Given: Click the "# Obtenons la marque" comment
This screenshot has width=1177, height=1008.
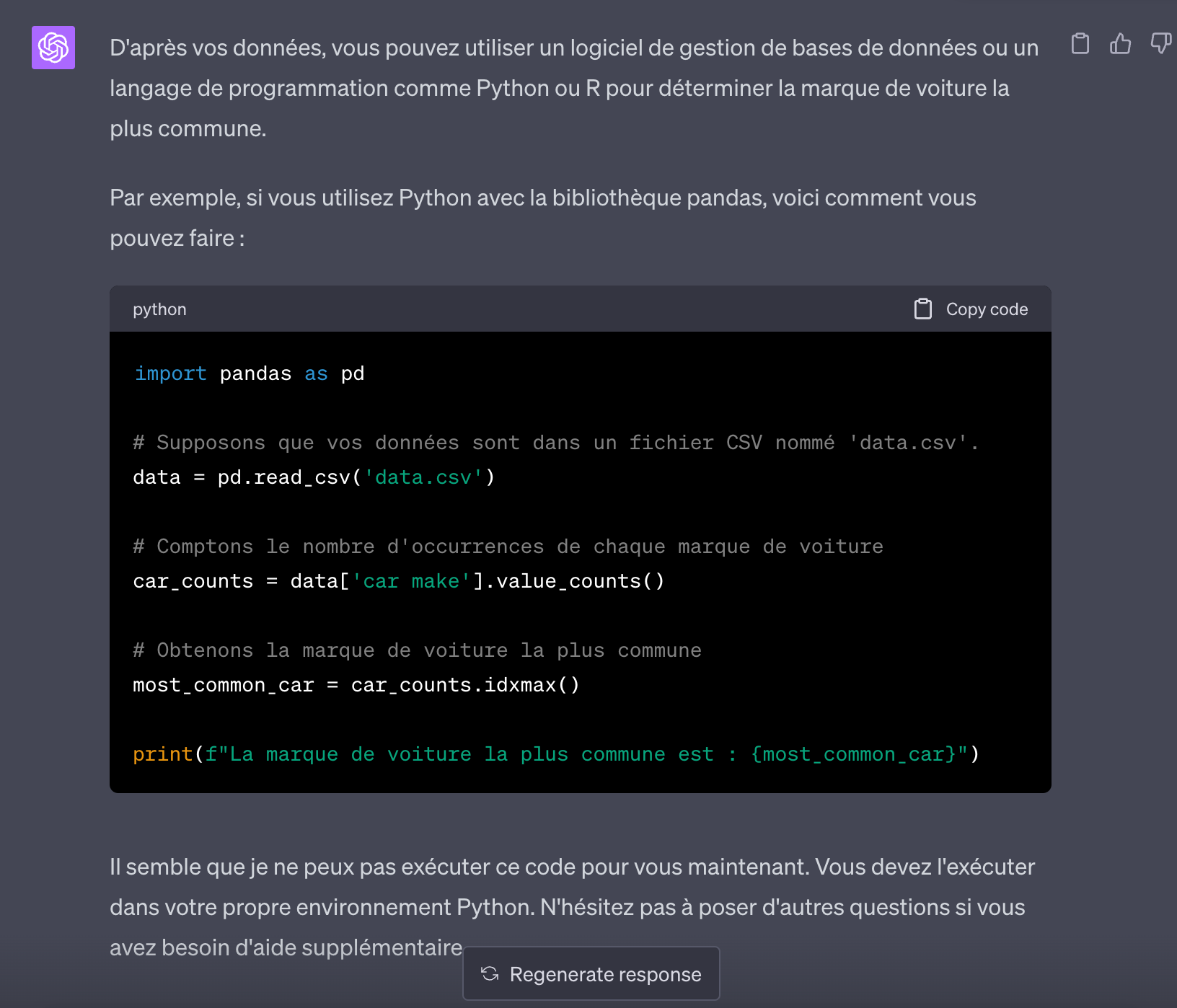Looking at the screenshot, I should pyautogui.click(x=417, y=650).
